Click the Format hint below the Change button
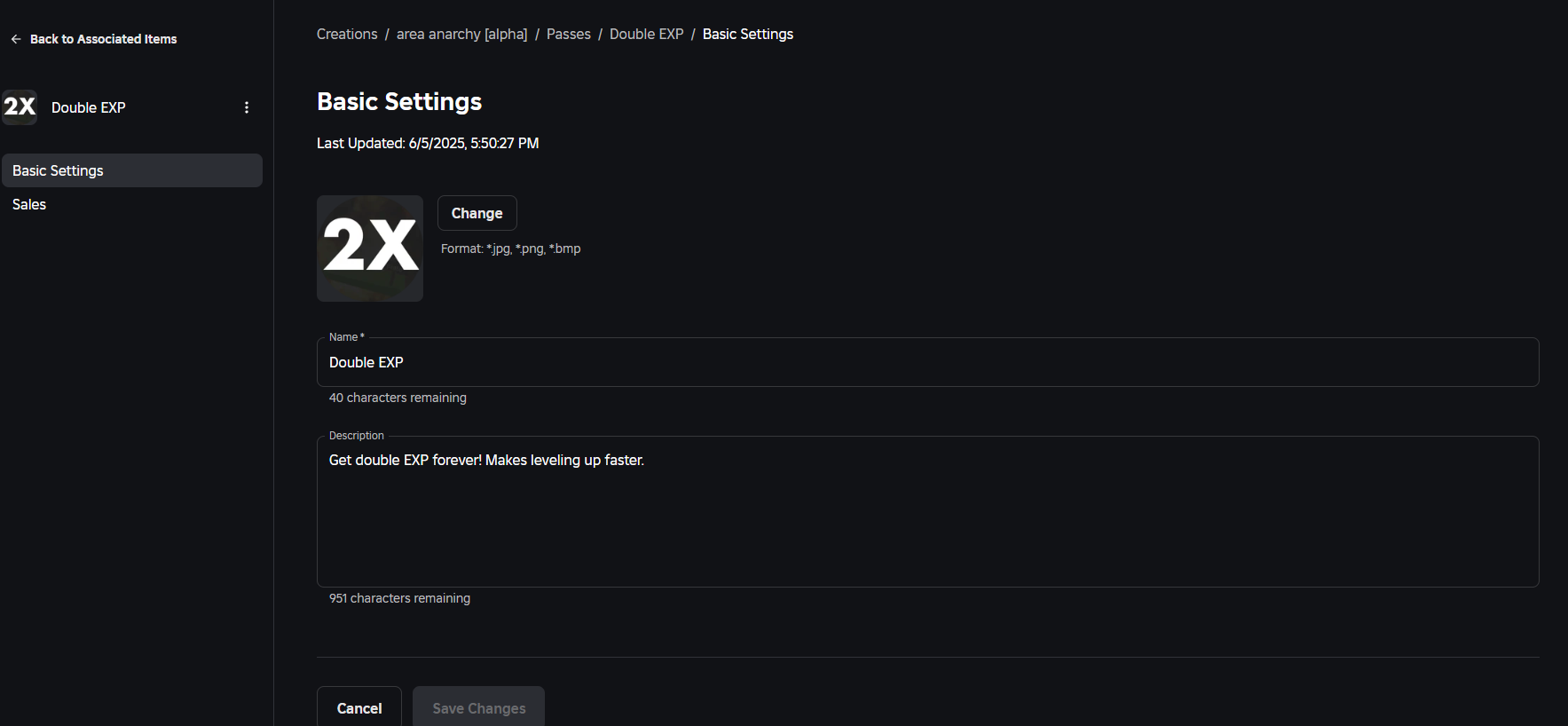 [510, 249]
